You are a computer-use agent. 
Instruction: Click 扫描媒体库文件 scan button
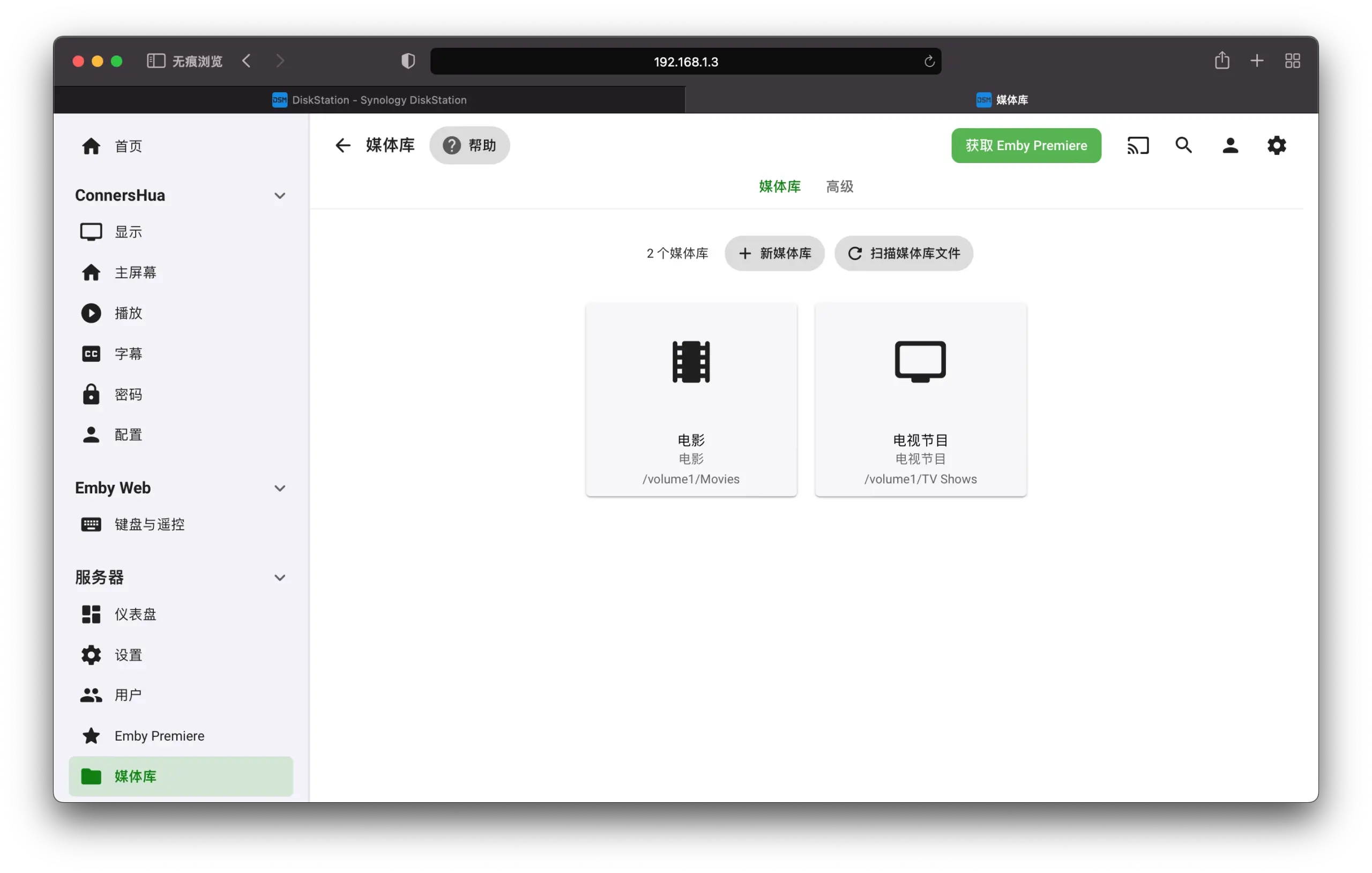[x=904, y=253]
